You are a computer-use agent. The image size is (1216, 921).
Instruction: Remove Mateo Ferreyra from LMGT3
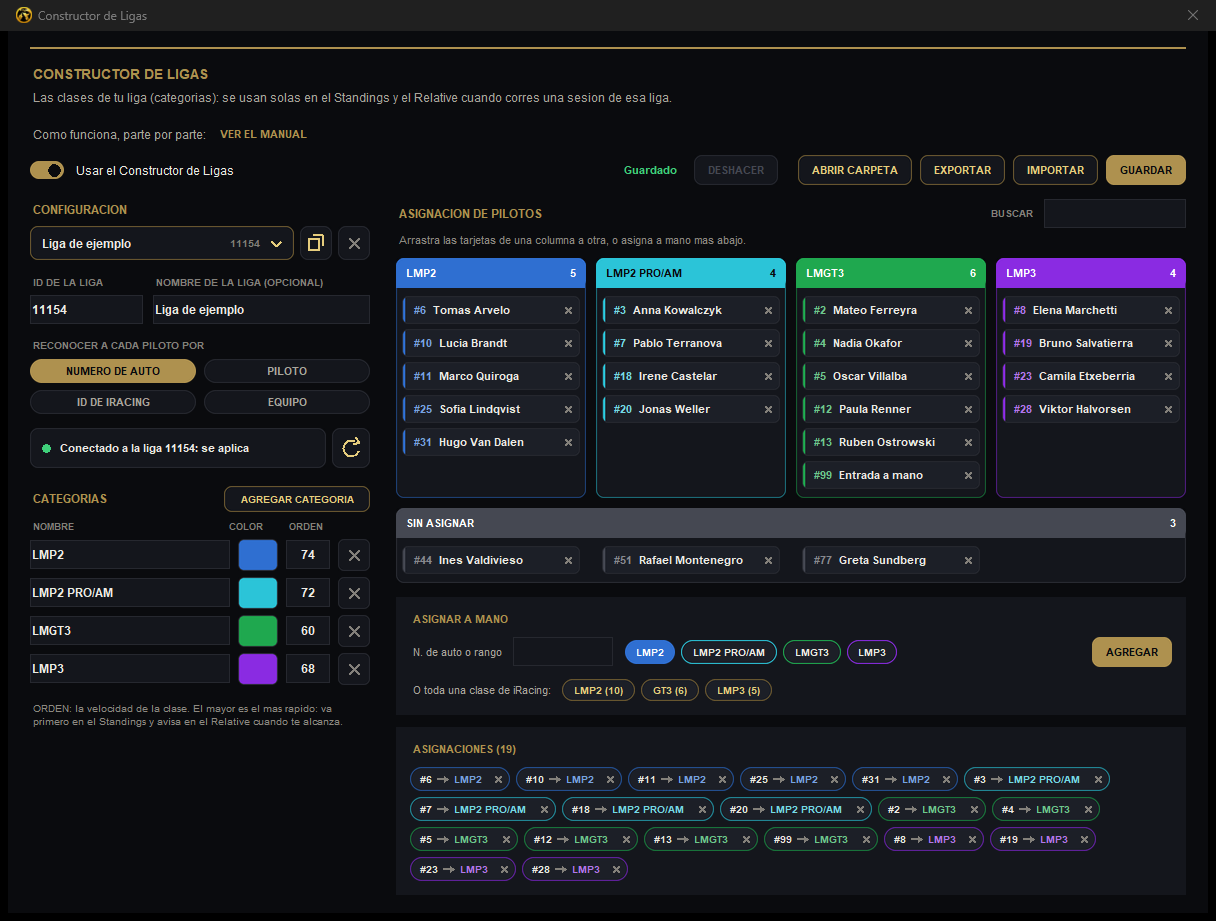(x=968, y=310)
